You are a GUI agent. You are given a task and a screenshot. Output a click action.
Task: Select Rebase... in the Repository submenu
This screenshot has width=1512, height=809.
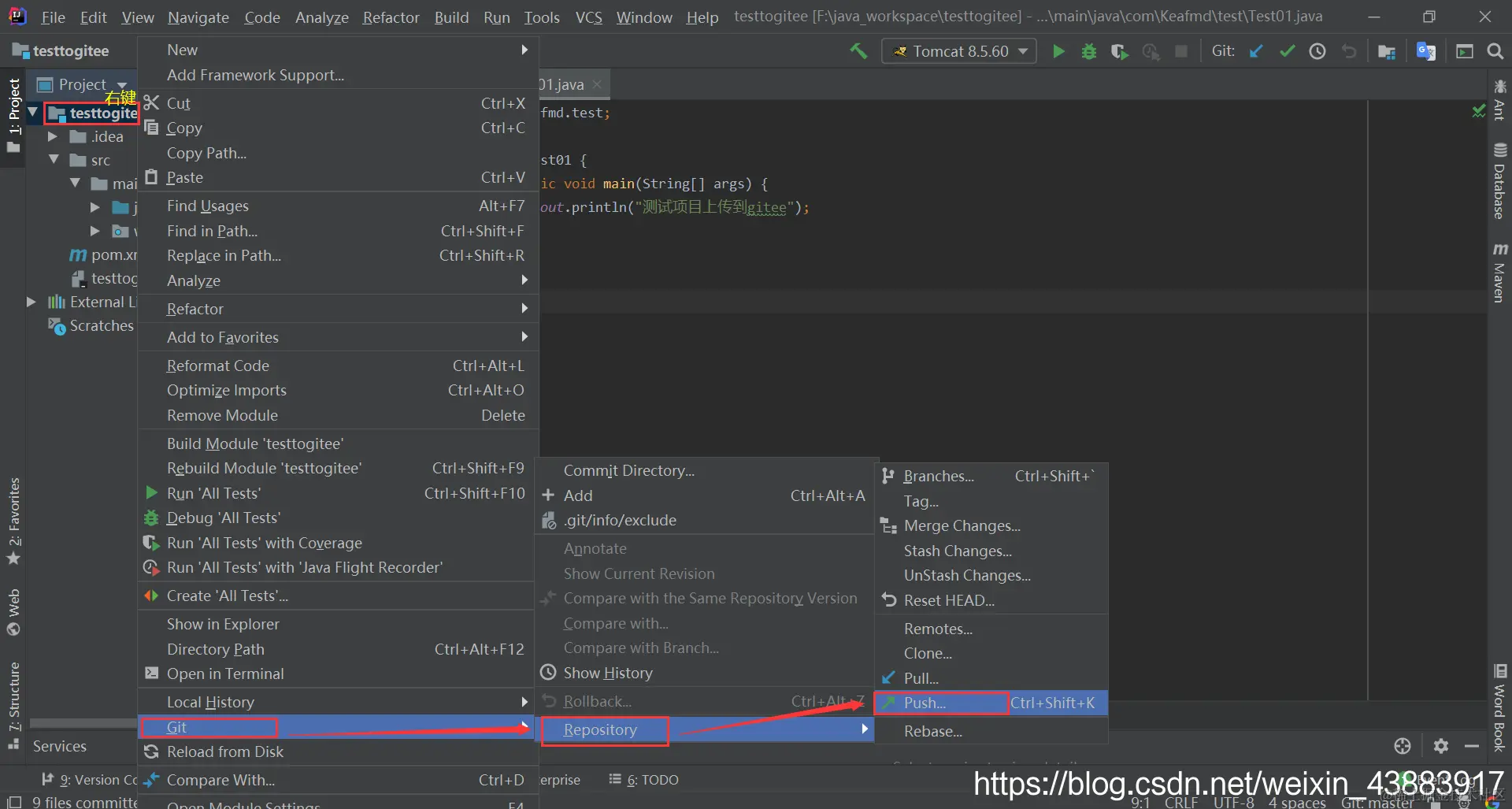point(991,731)
